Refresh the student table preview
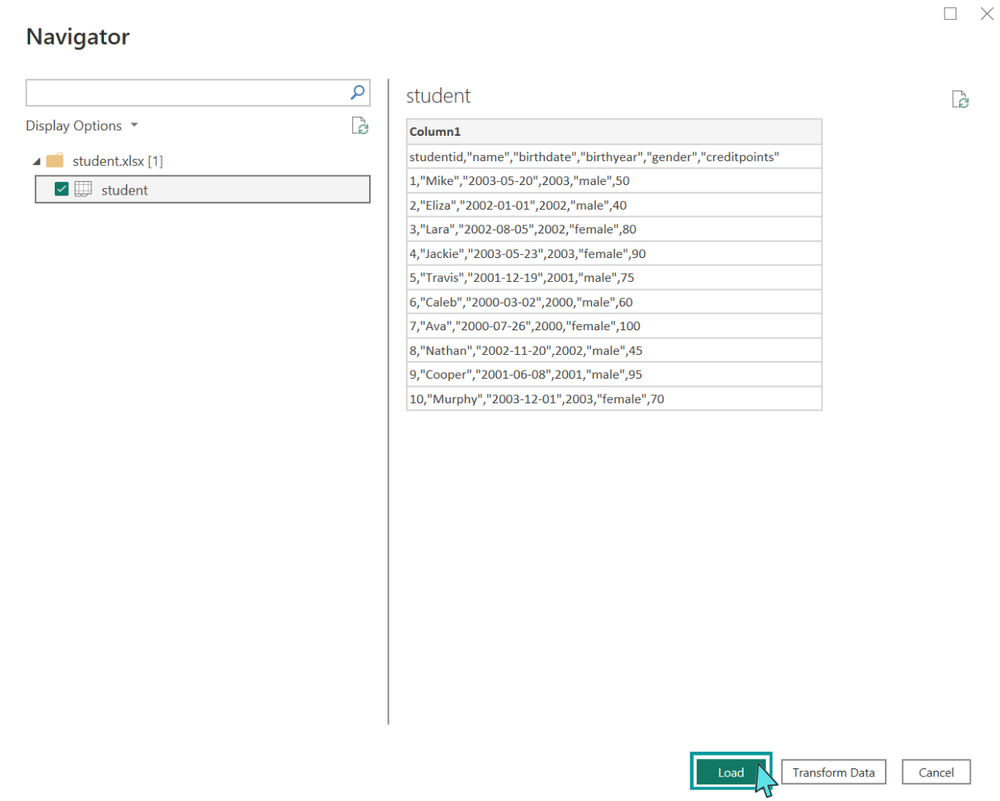Image resolution: width=1000 pixels, height=801 pixels. [x=960, y=98]
